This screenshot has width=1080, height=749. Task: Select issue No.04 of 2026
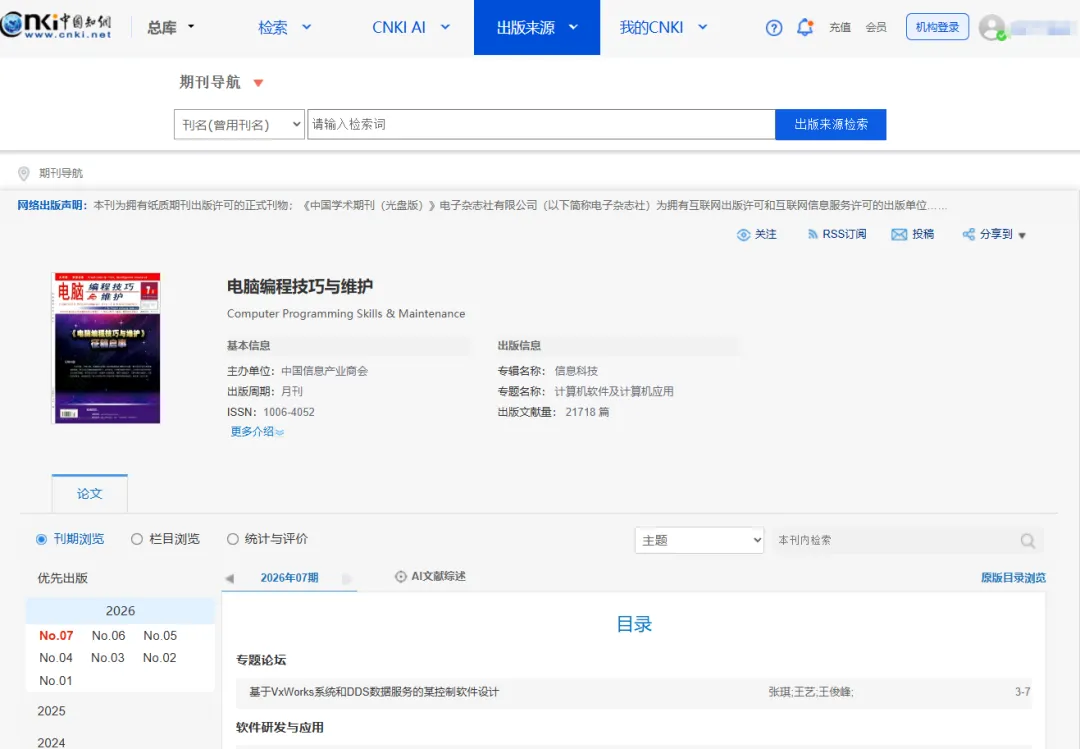coord(56,658)
